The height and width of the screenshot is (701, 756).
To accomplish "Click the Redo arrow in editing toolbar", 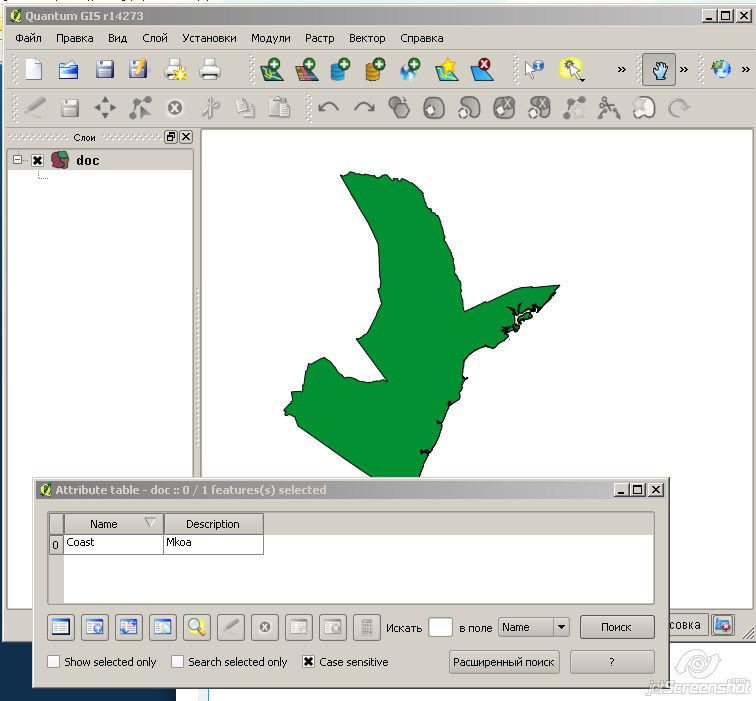I will click(364, 108).
